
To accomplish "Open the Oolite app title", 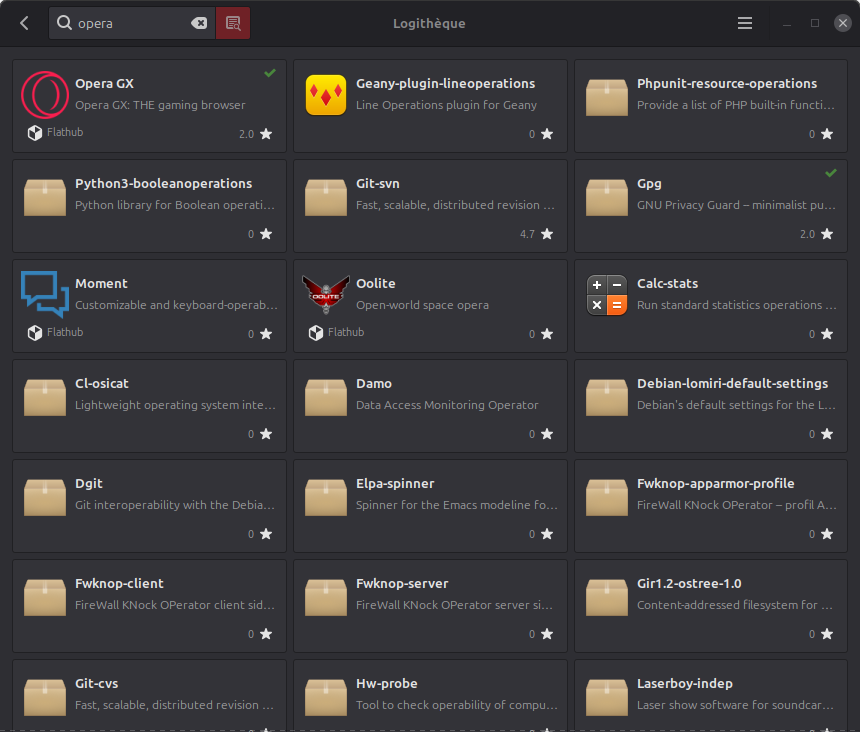I will tap(376, 283).
